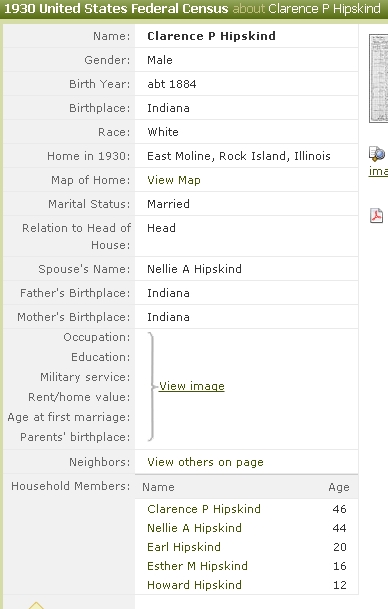
Task: Click the bold Clarence P Hipskind name value
Action: pos(211,36)
